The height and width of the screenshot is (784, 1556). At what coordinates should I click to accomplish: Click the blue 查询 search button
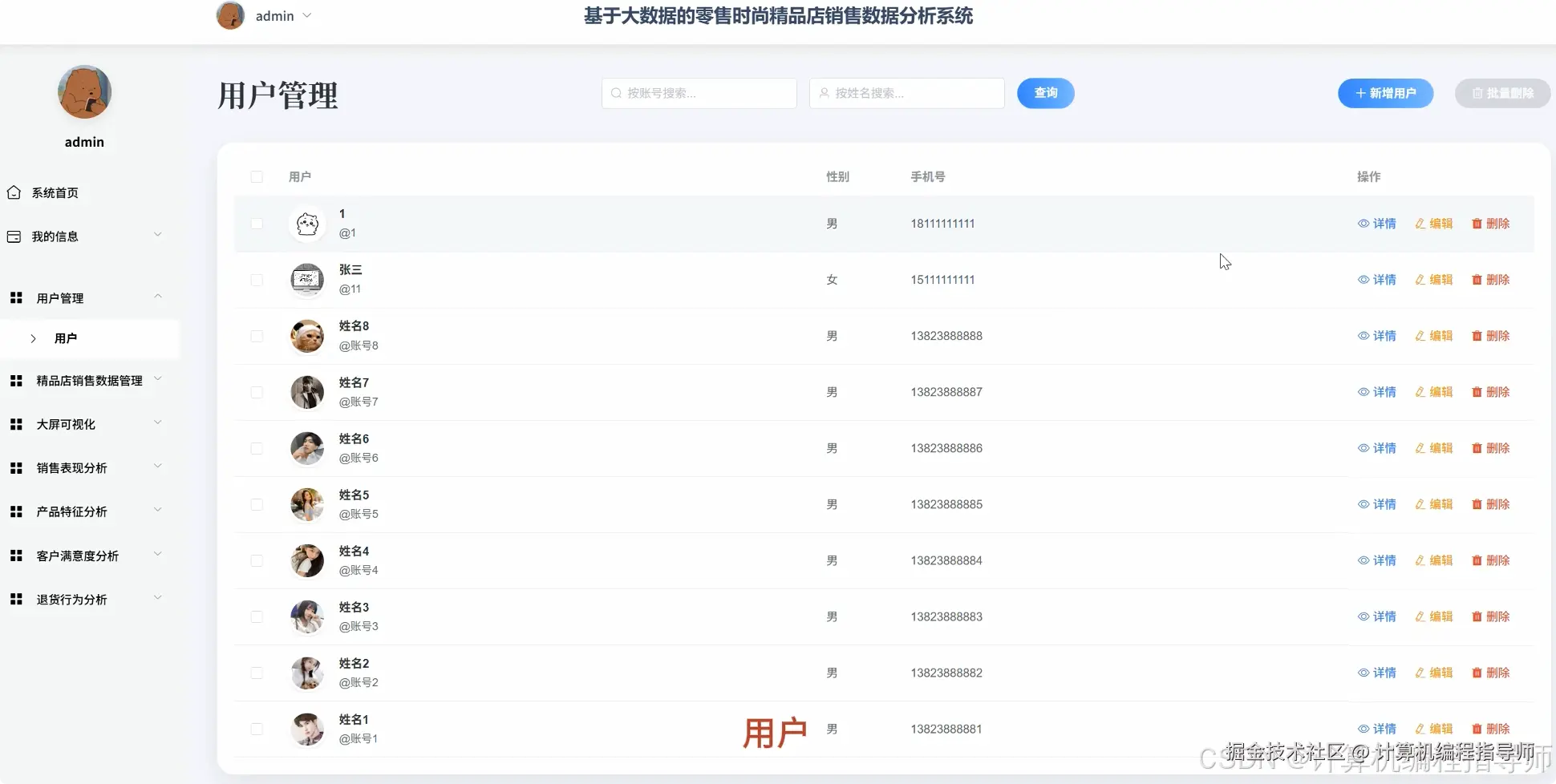pos(1045,93)
